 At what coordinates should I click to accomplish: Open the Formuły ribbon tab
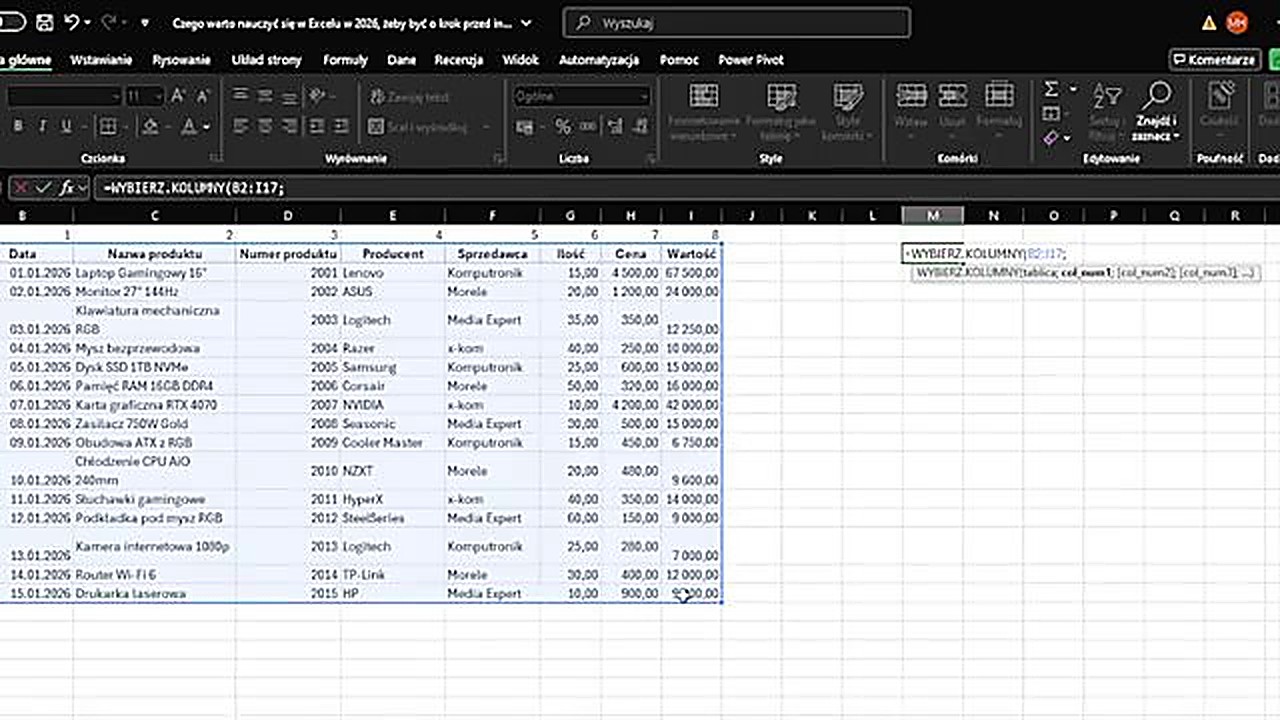tap(345, 60)
